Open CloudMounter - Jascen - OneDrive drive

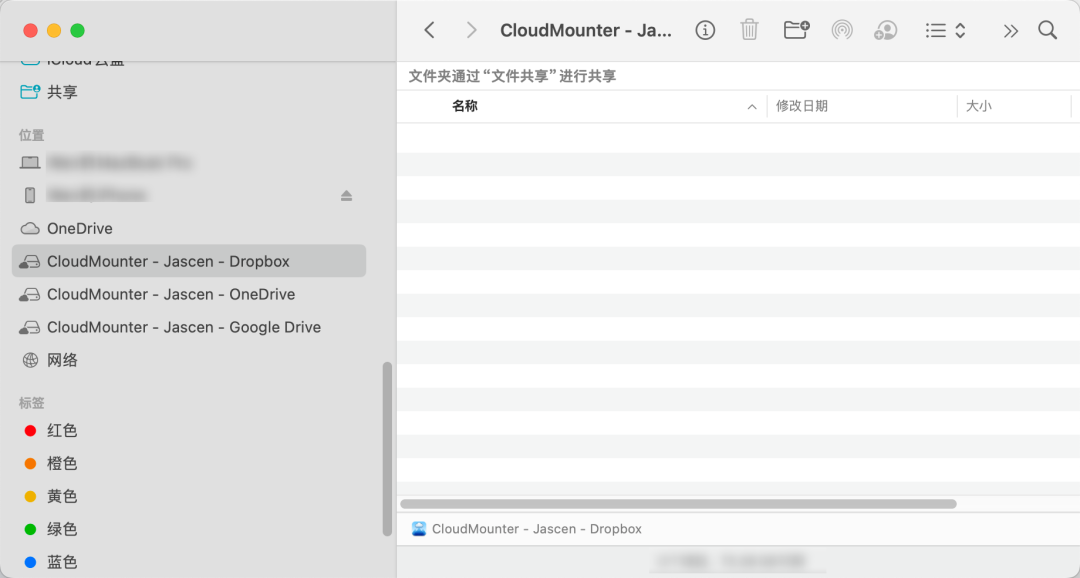pos(172,294)
